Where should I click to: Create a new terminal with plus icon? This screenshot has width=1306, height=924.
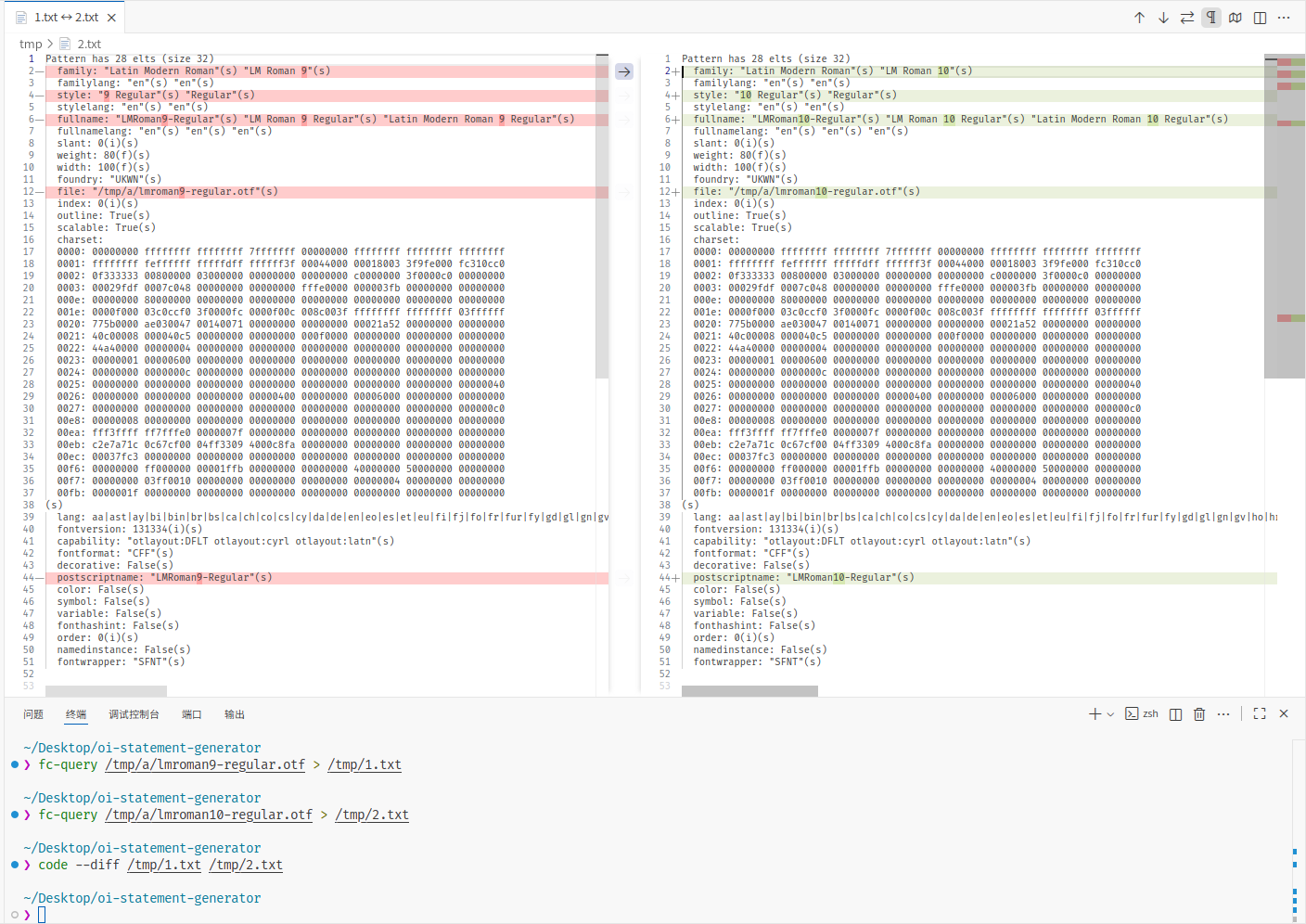coord(1095,713)
